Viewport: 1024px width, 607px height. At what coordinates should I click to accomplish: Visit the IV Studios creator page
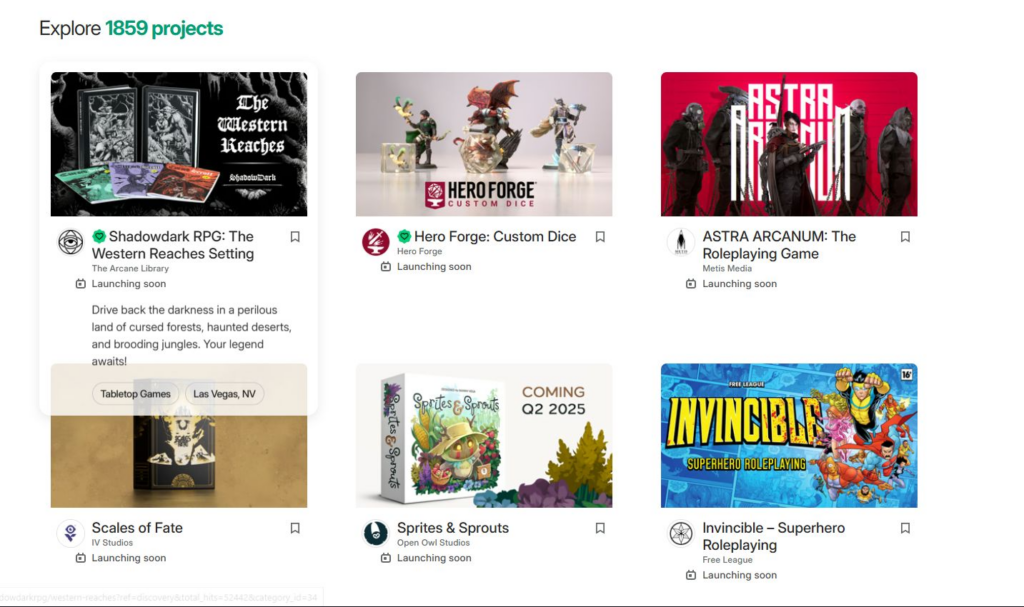pos(112,543)
